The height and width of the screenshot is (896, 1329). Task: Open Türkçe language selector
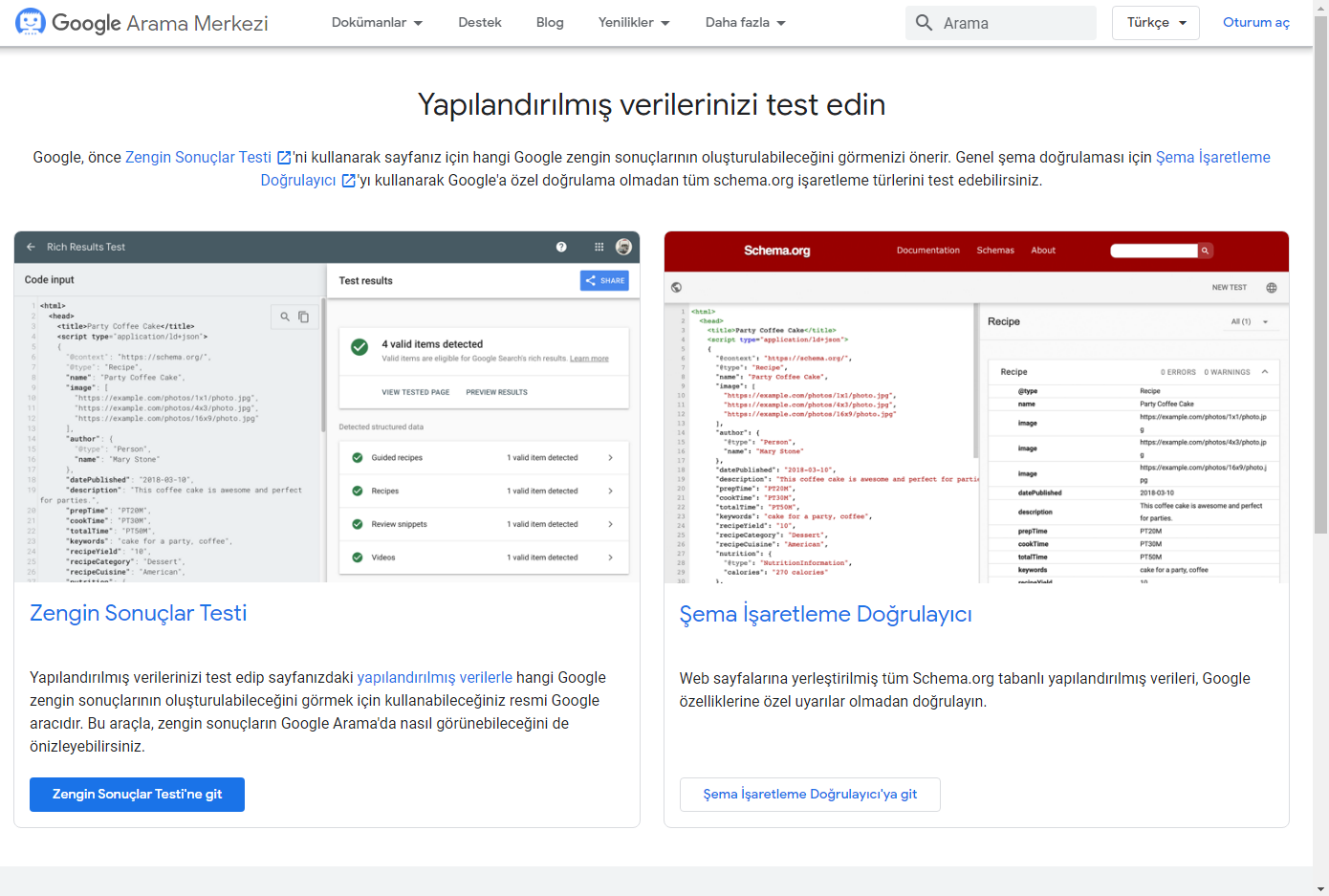point(1156,22)
